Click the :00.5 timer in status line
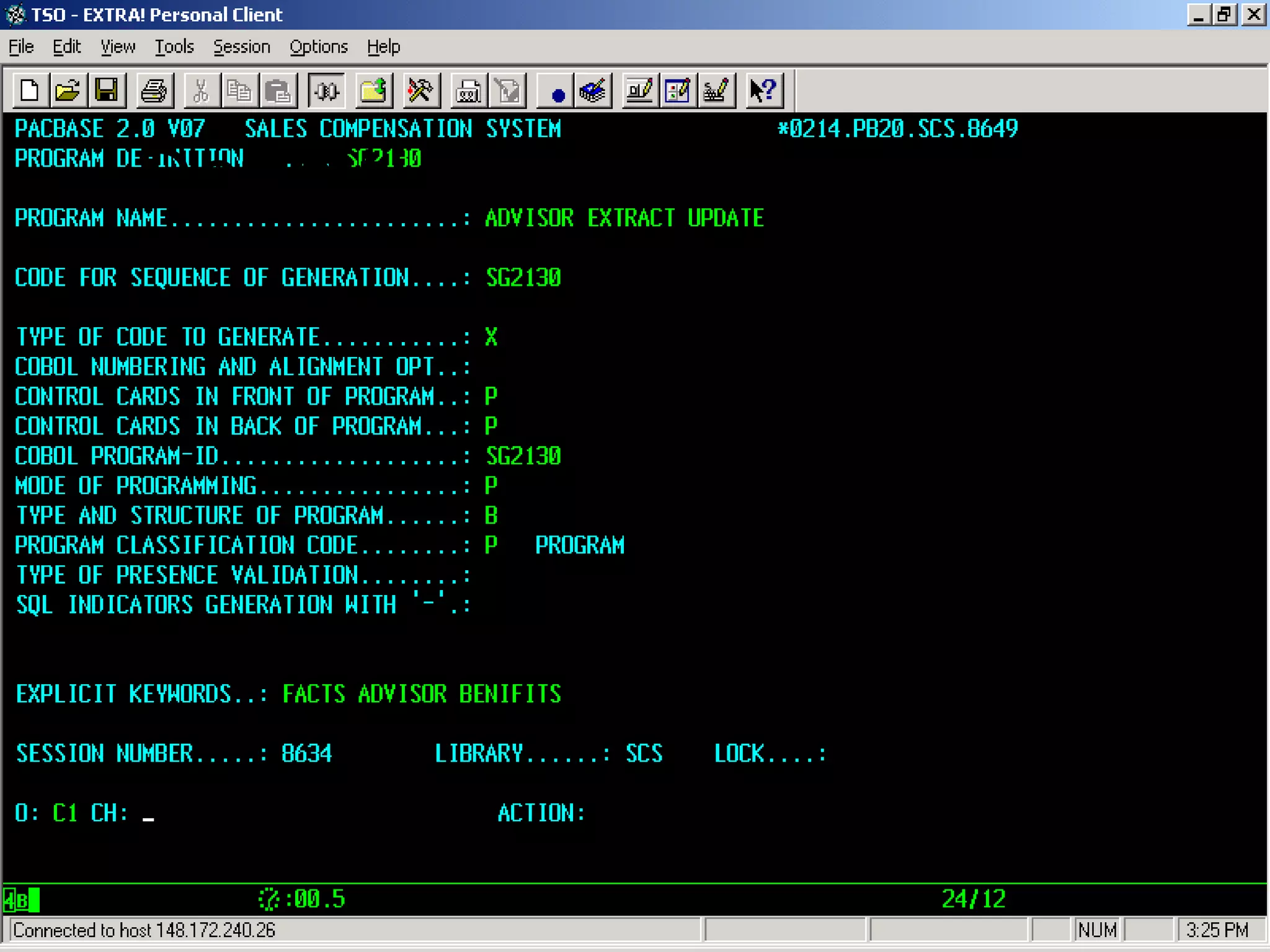The image size is (1270, 952). tap(314, 899)
